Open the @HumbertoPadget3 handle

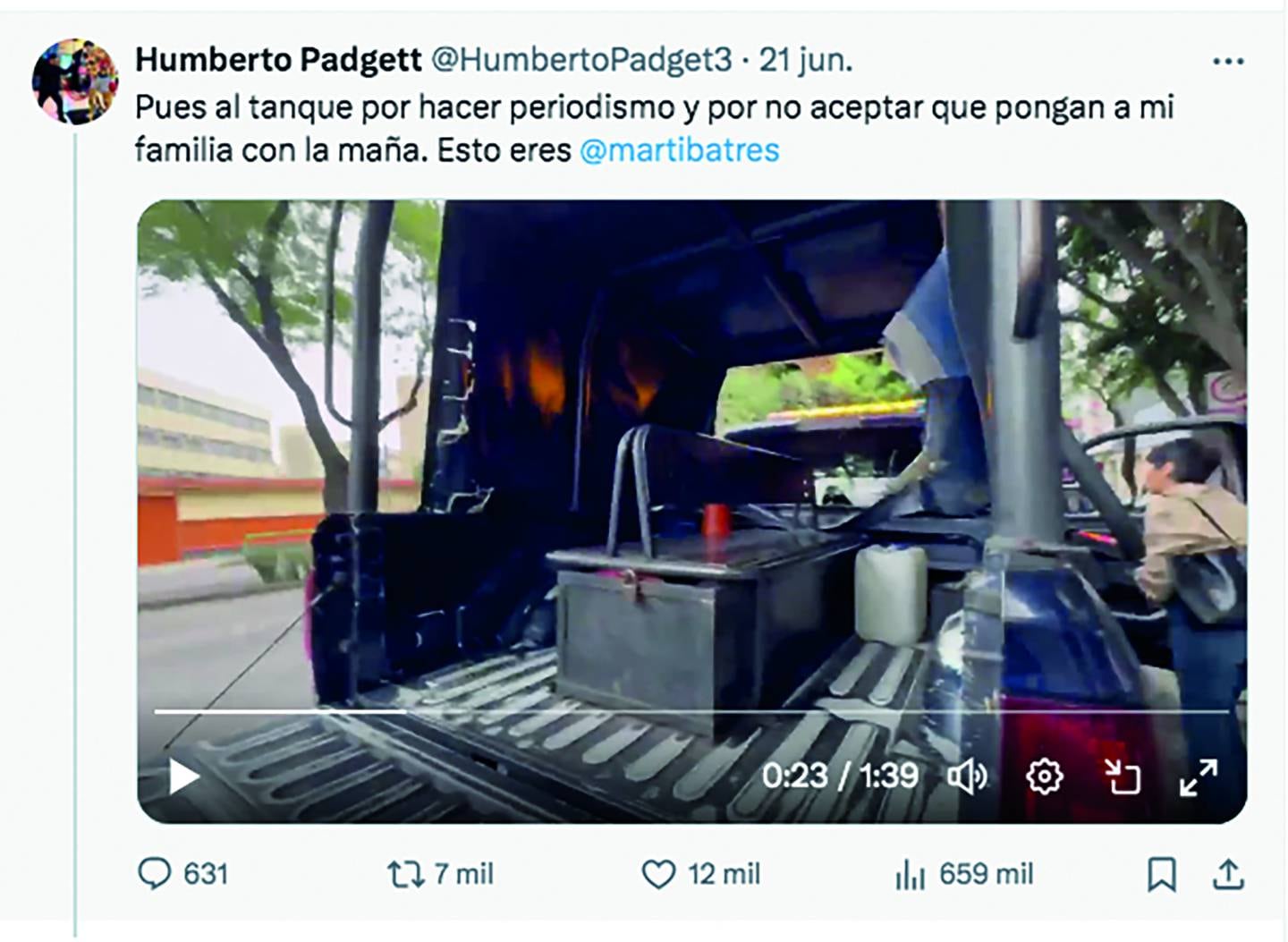pyautogui.click(x=581, y=60)
